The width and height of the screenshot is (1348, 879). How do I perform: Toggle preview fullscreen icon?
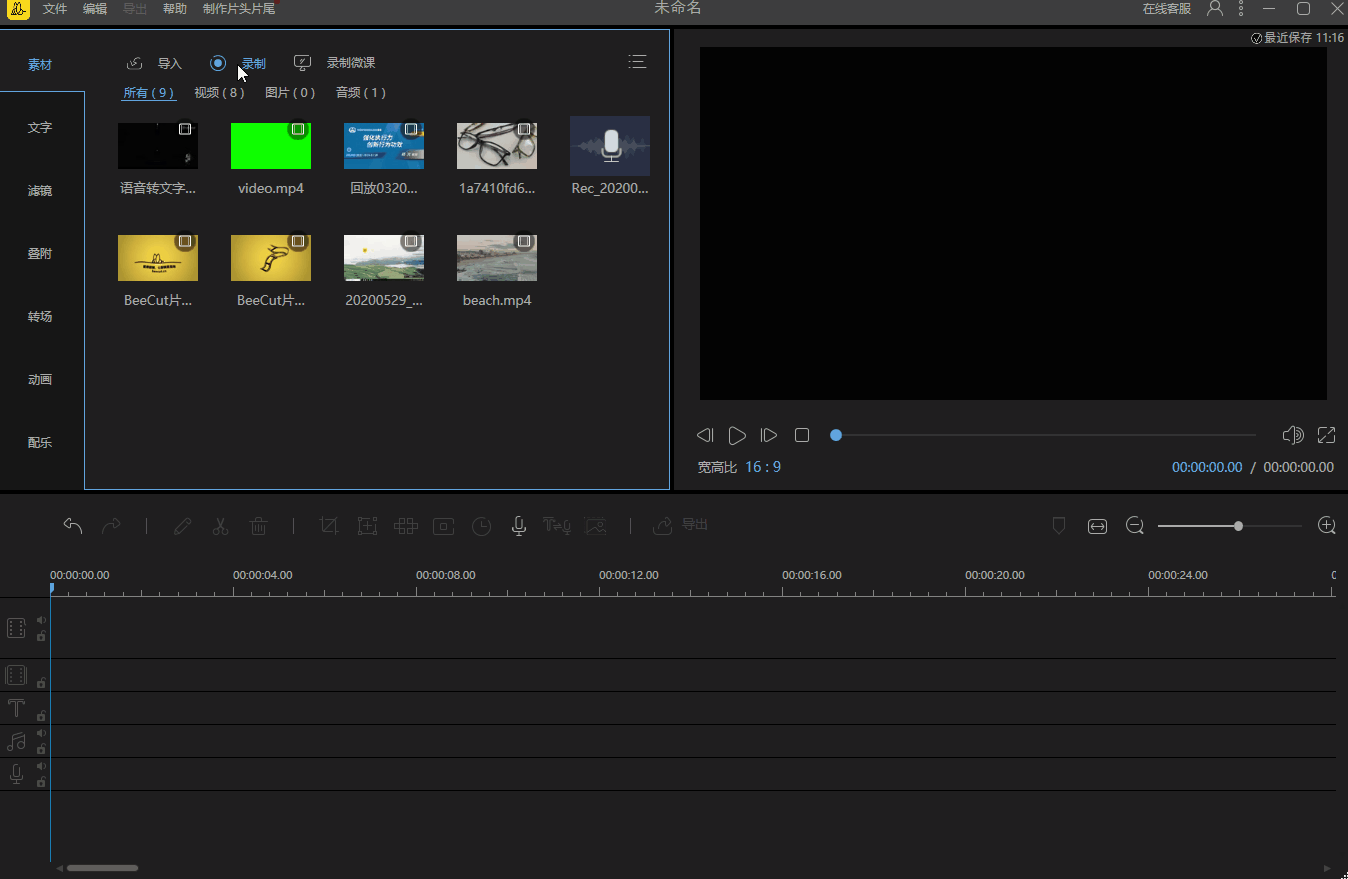(x=1326, y=435)
